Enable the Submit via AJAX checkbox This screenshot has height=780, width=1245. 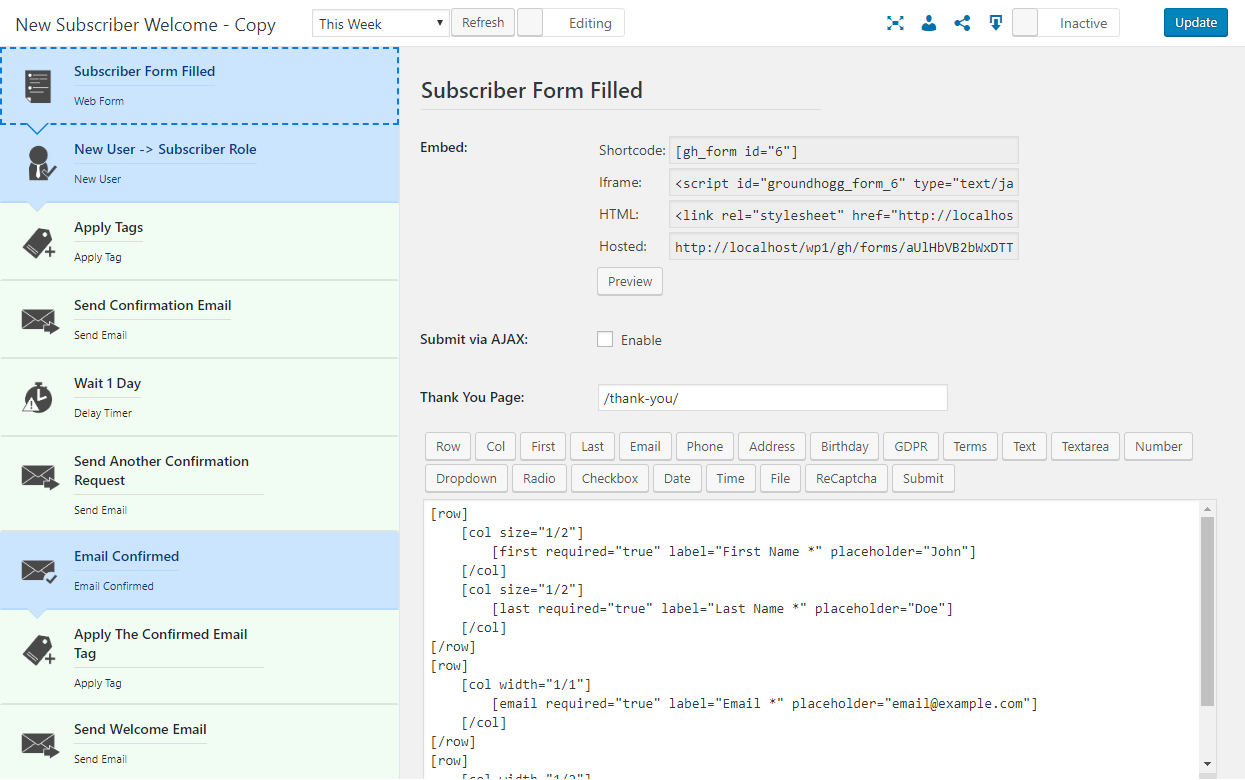(605, 339)
